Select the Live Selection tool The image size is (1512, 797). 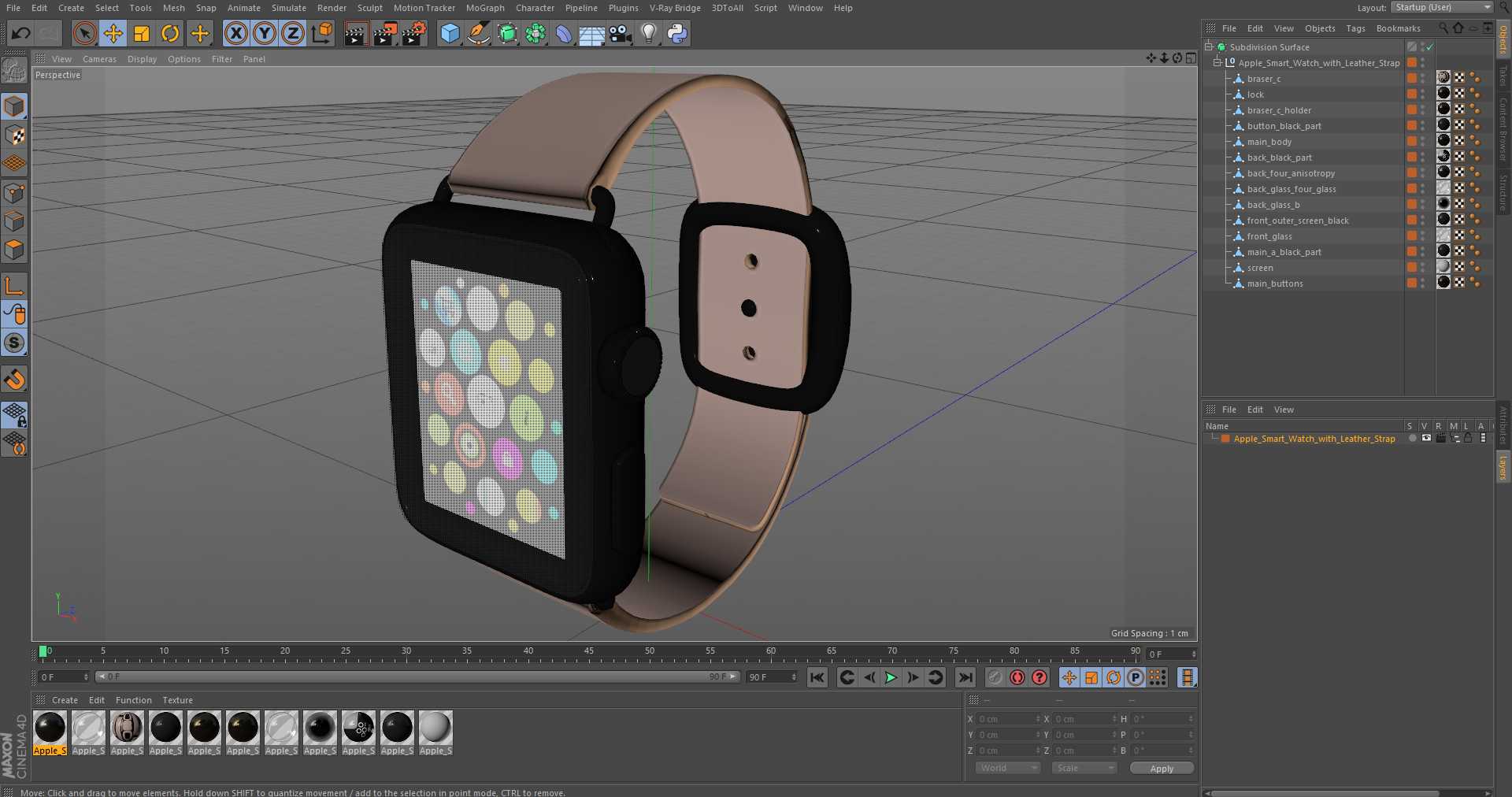point(84,33)
